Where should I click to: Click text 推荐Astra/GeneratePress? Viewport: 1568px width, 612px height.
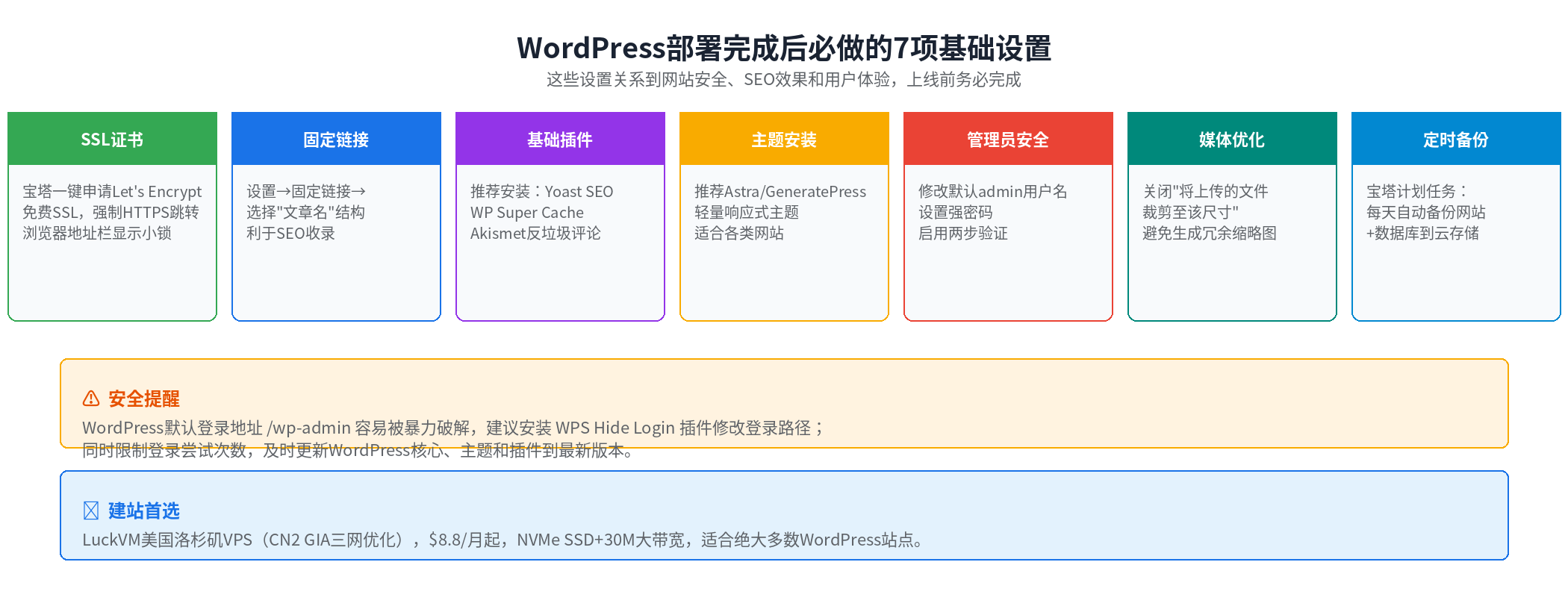pyautogui.click(x=780, y=192)
